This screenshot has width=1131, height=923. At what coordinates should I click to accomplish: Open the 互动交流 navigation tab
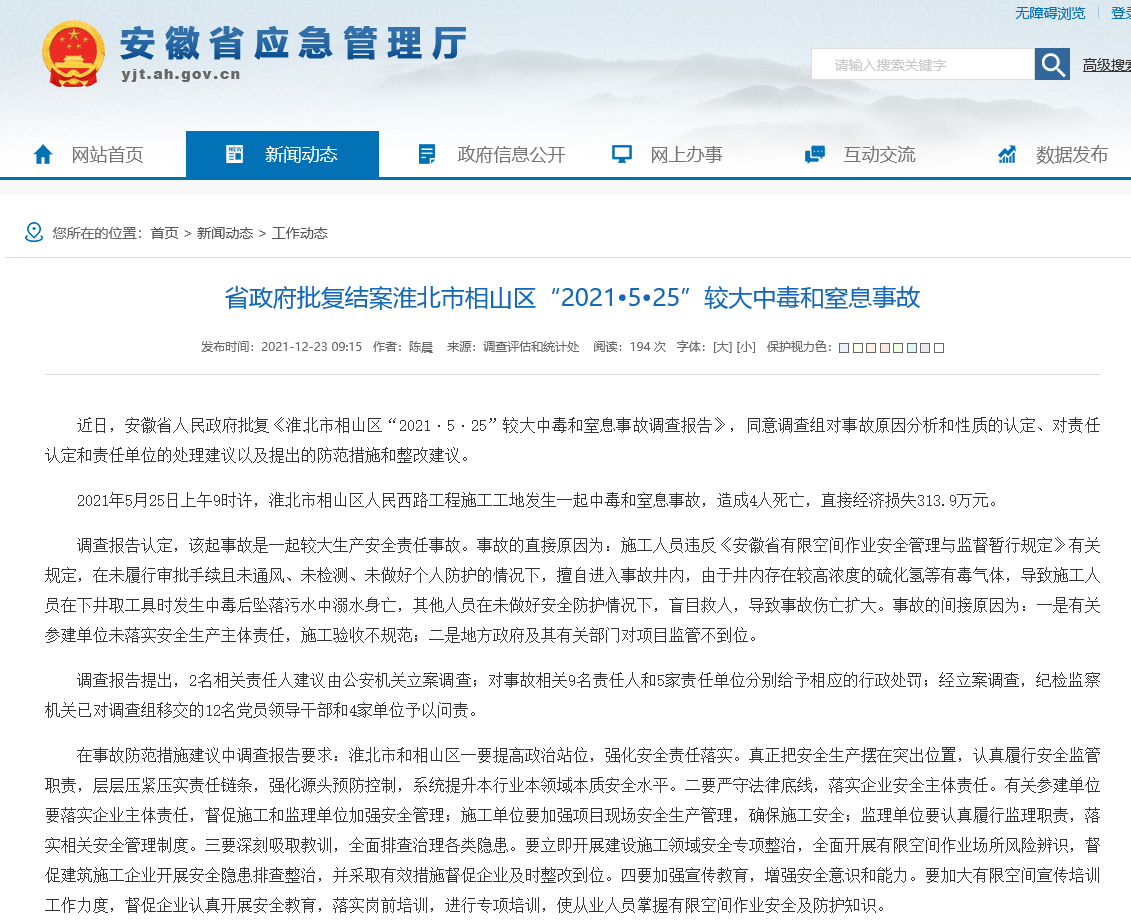tap(879, 155)
